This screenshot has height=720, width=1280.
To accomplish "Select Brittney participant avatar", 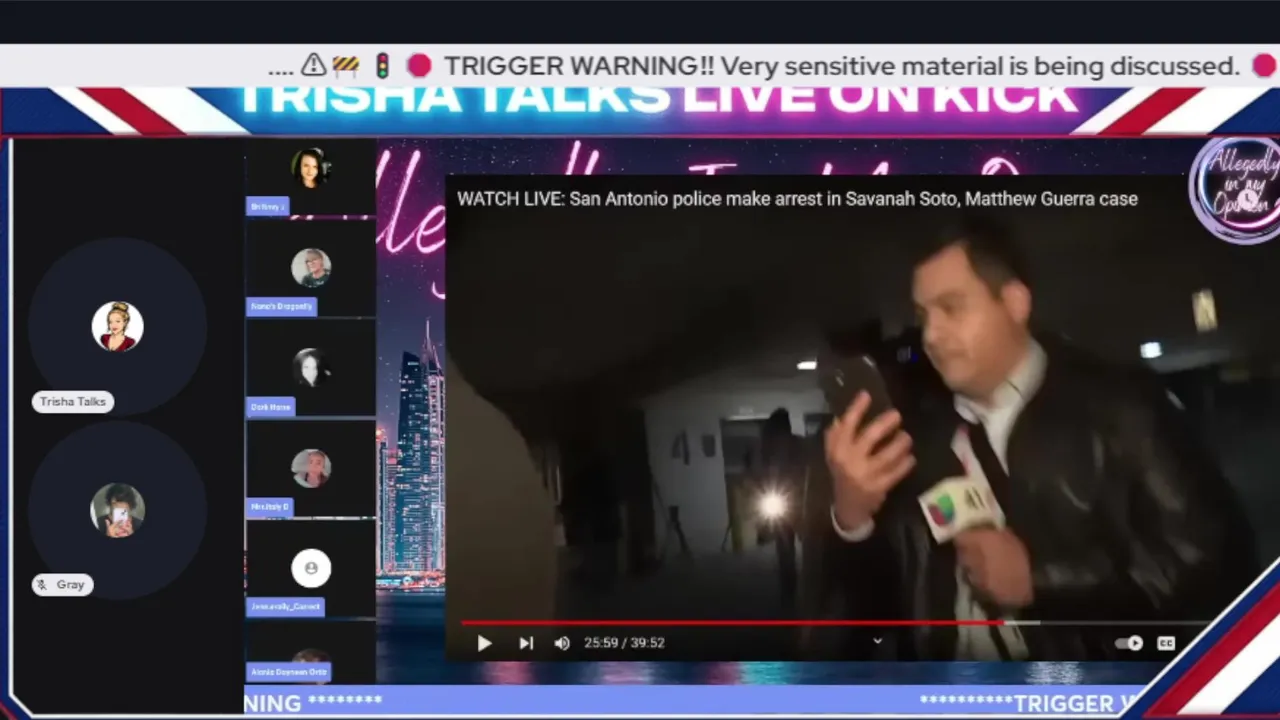I will pos(311,167).
